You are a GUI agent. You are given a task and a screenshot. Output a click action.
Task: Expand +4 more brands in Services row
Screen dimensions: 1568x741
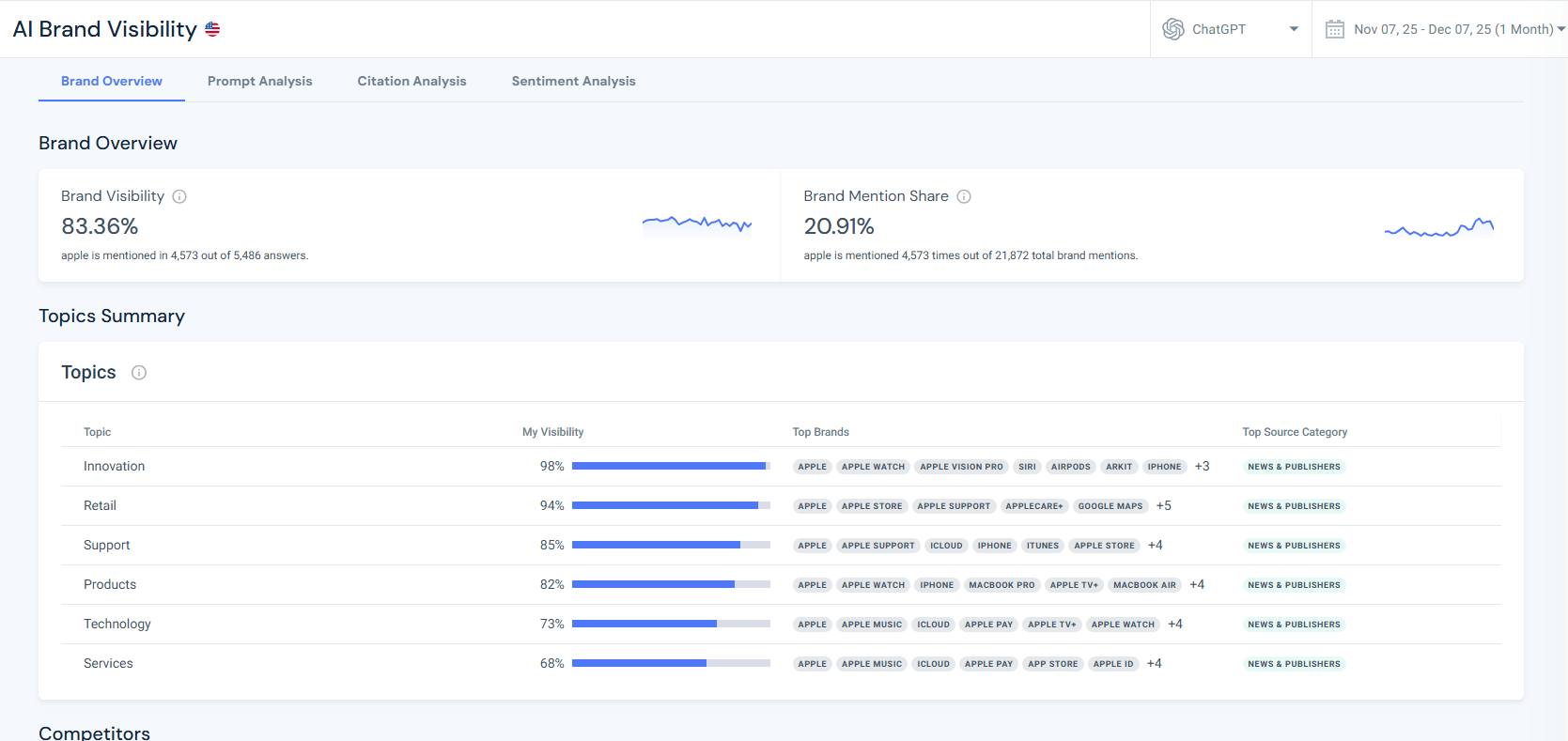coord(1155,663)
